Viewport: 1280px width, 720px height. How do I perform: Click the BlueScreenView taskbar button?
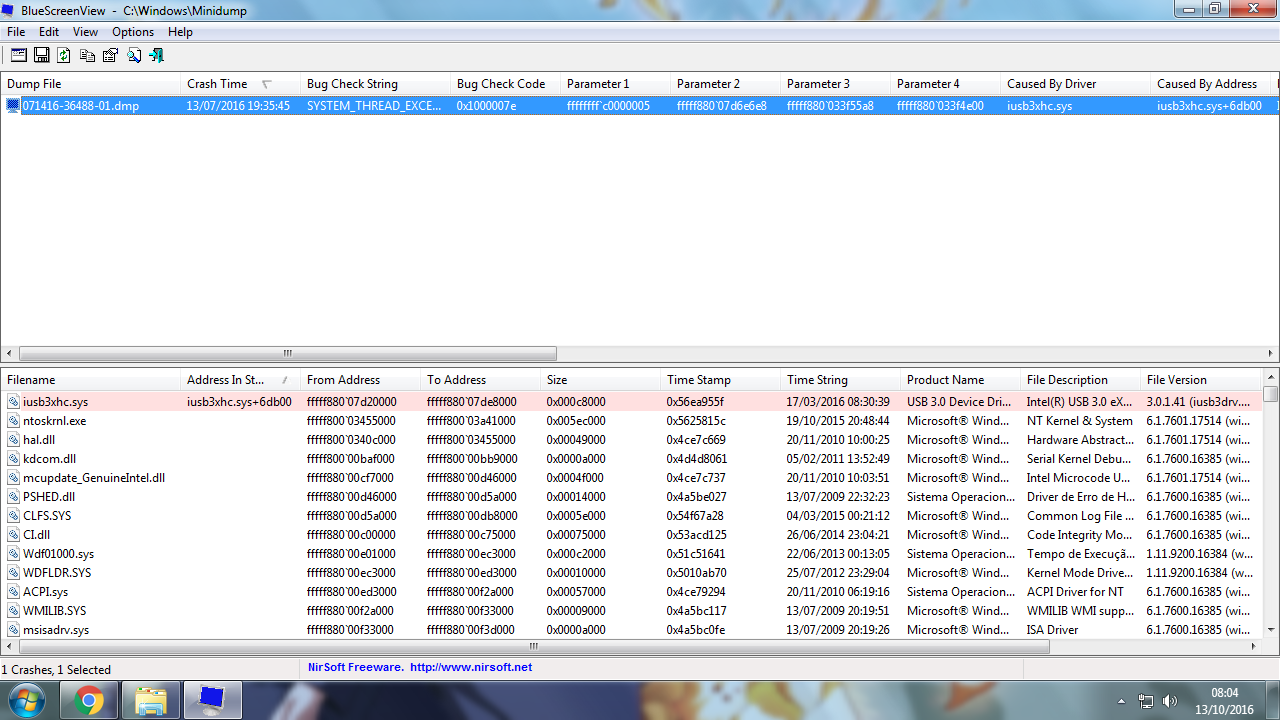[212, 701]
